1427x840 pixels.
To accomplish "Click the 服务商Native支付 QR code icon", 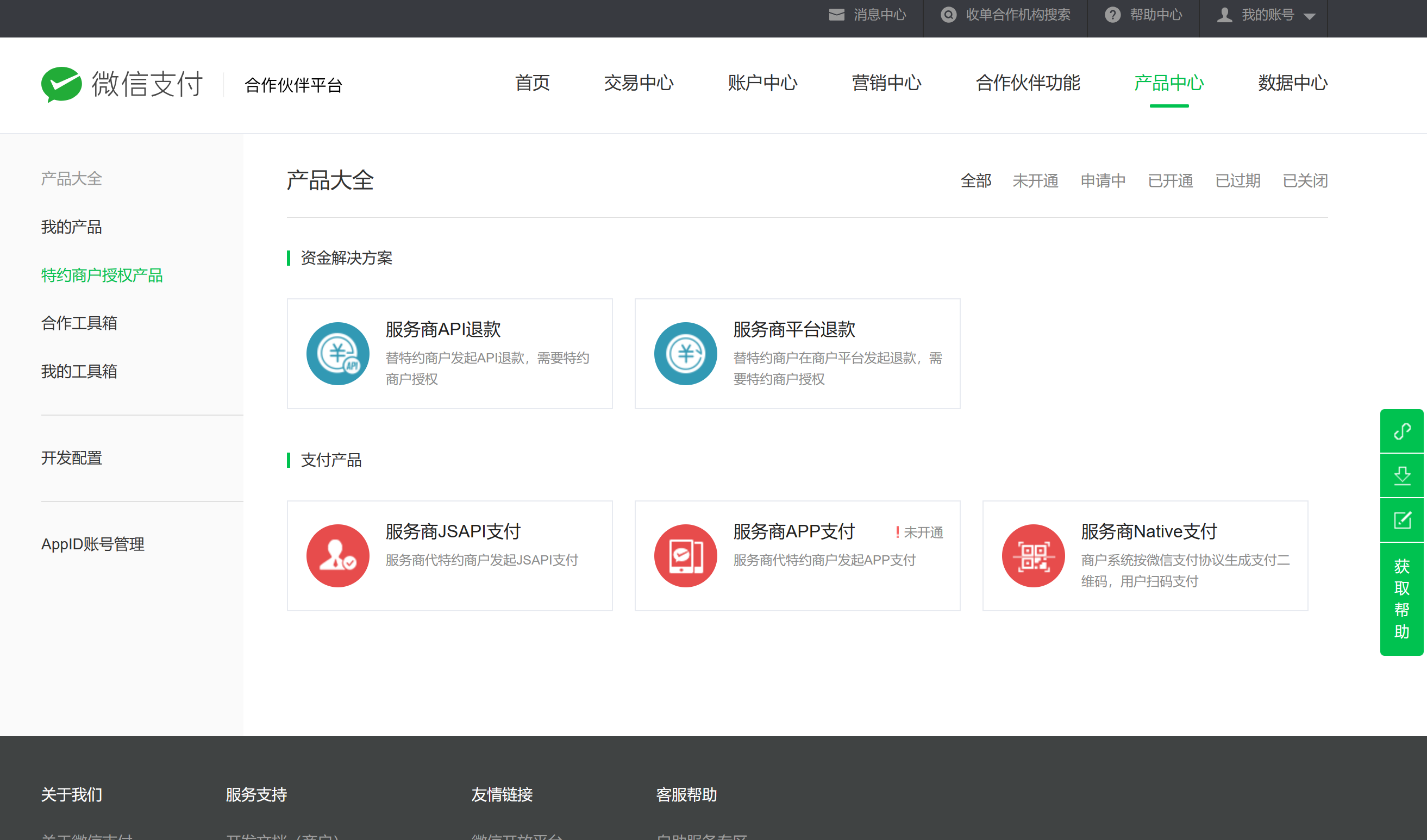I will 1033,555.
